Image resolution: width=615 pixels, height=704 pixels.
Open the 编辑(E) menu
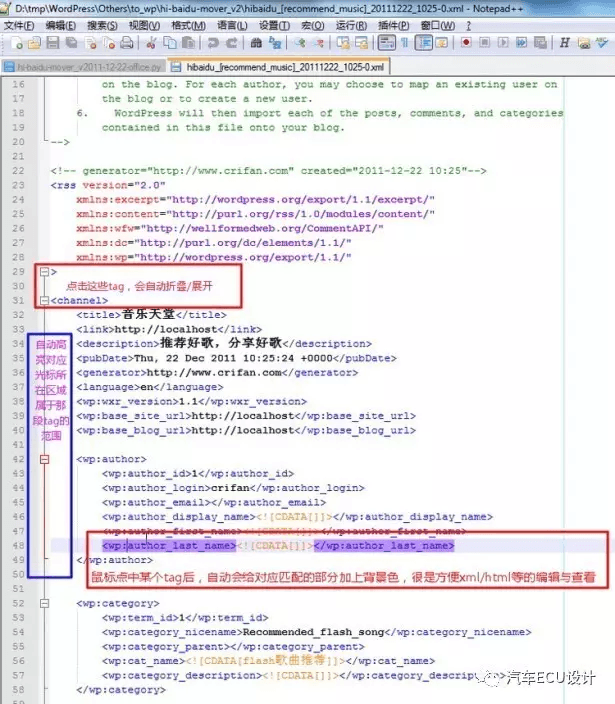pyautogui.click(x=61, y=26)
